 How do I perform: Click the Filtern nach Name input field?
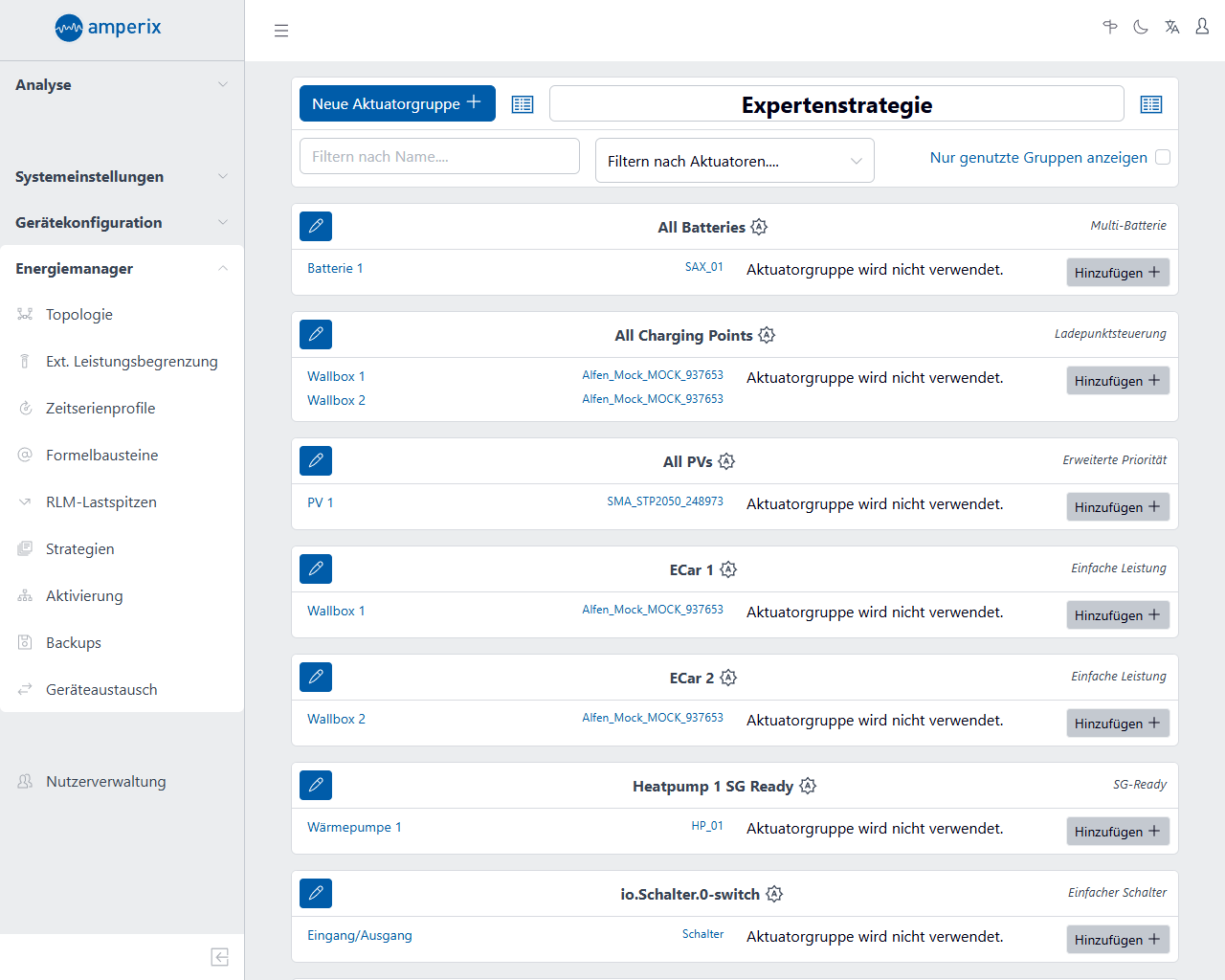point(439,156)
